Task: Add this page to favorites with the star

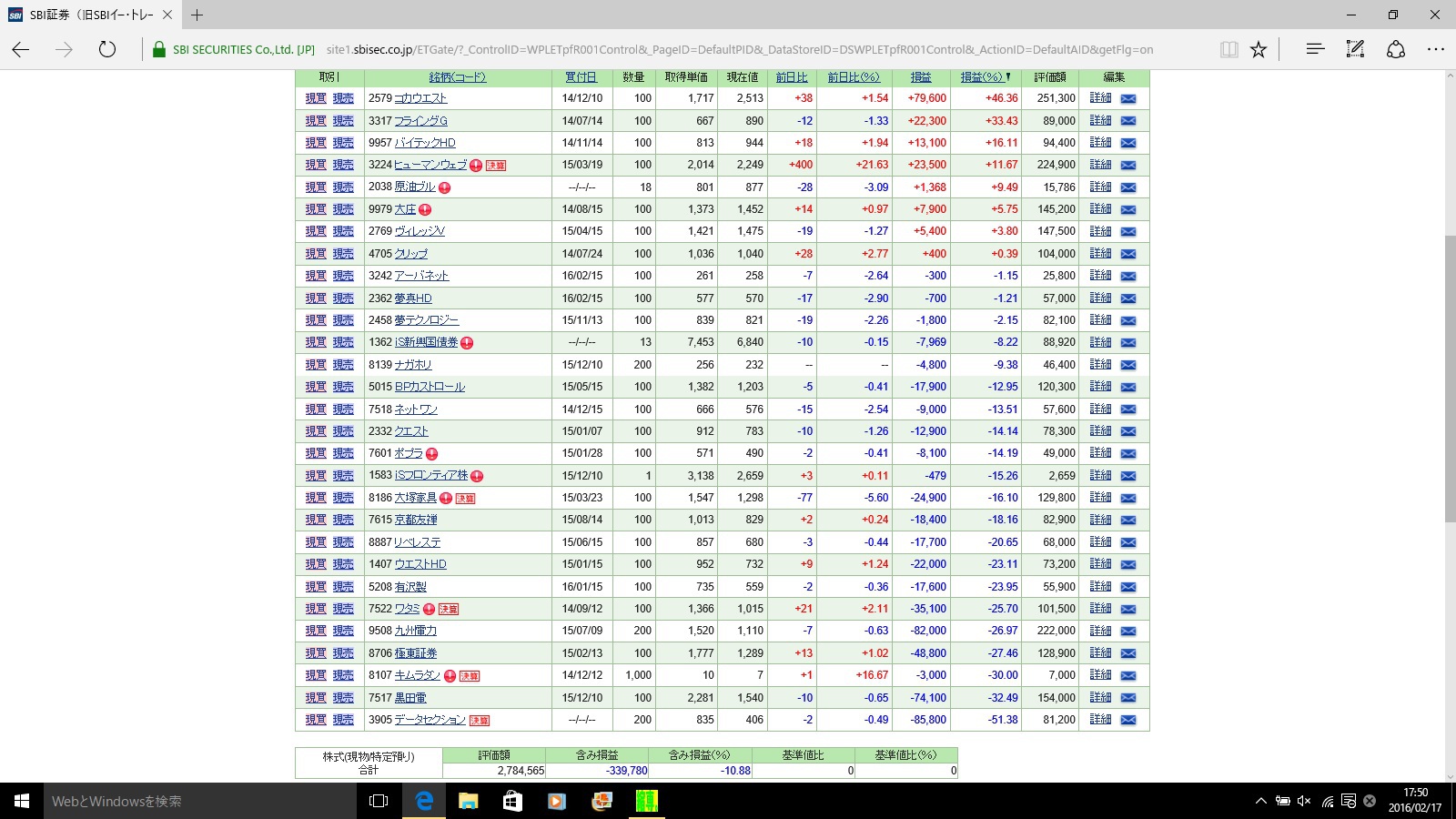Action: (1259, 49)
